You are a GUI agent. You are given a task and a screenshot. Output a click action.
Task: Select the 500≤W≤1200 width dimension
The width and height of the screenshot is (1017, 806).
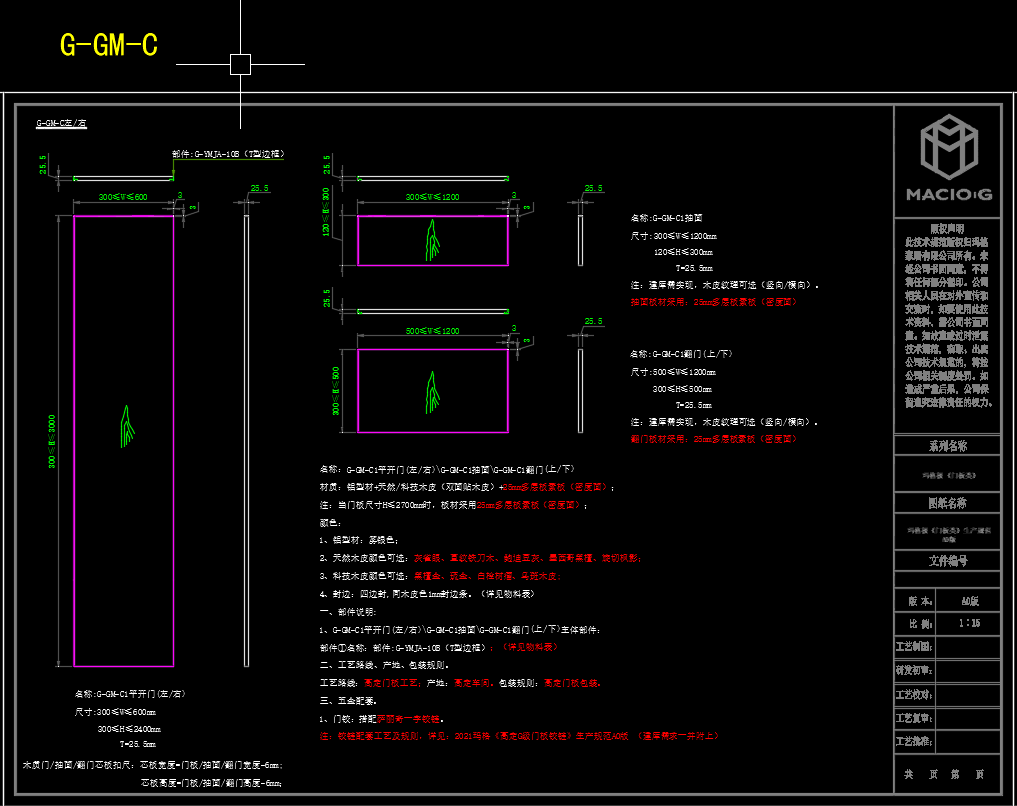[x=432, y=331]
